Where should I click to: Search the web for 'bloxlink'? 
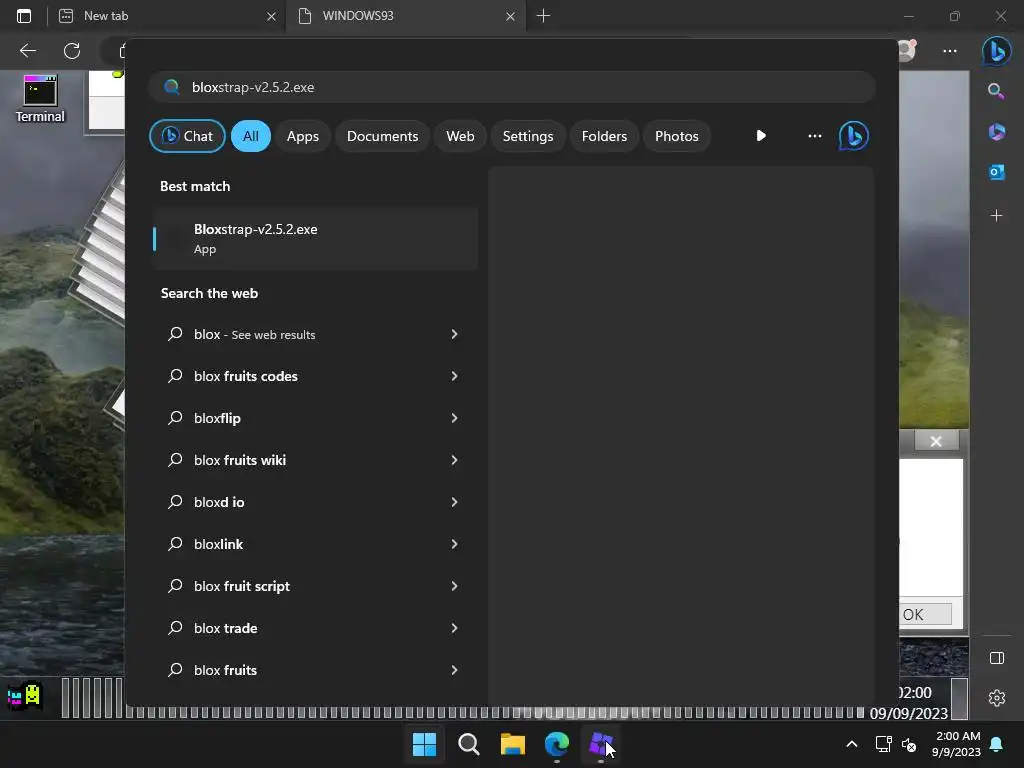(218, 544)
